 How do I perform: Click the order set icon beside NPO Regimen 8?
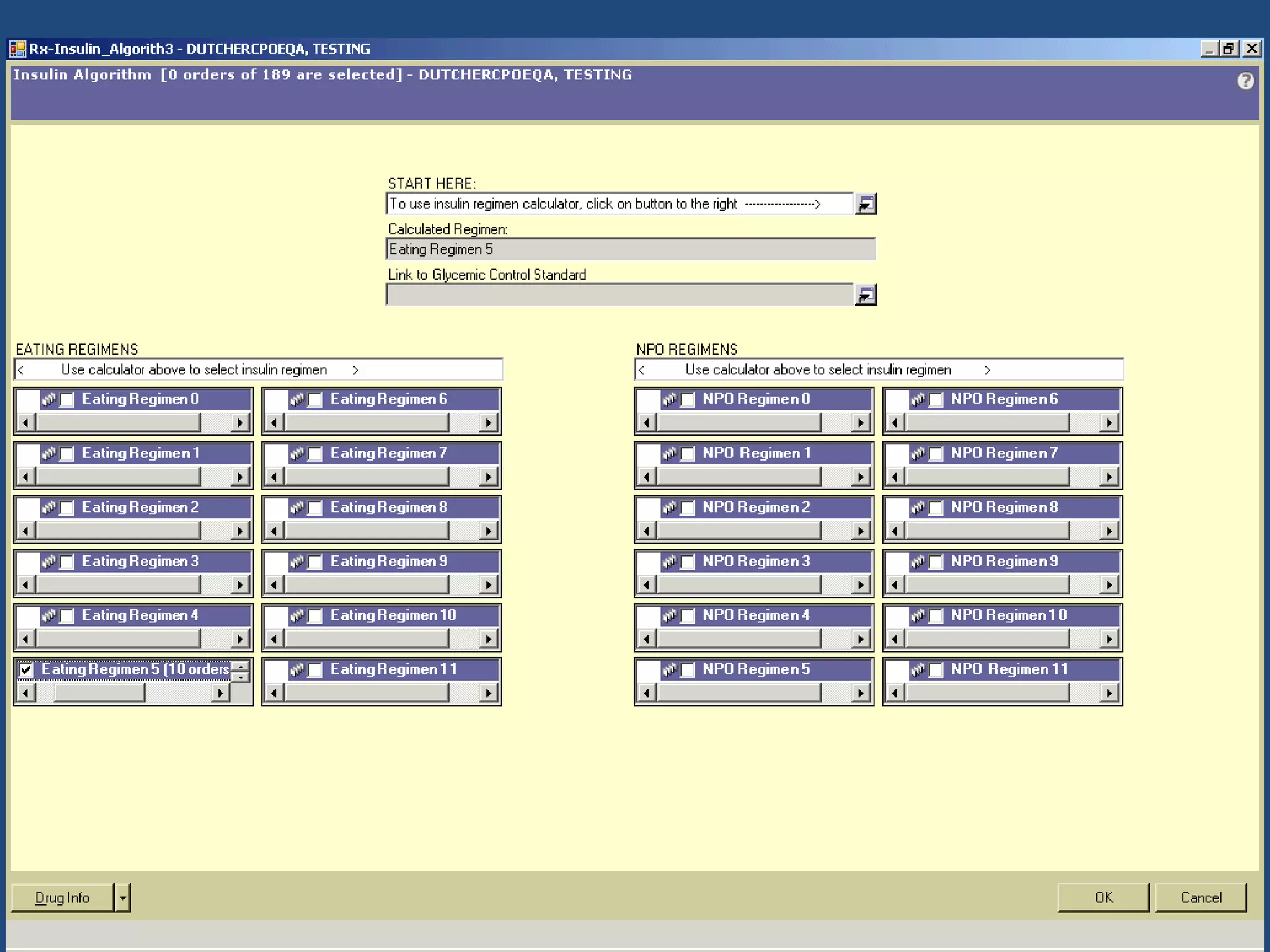tap(918, 508)
